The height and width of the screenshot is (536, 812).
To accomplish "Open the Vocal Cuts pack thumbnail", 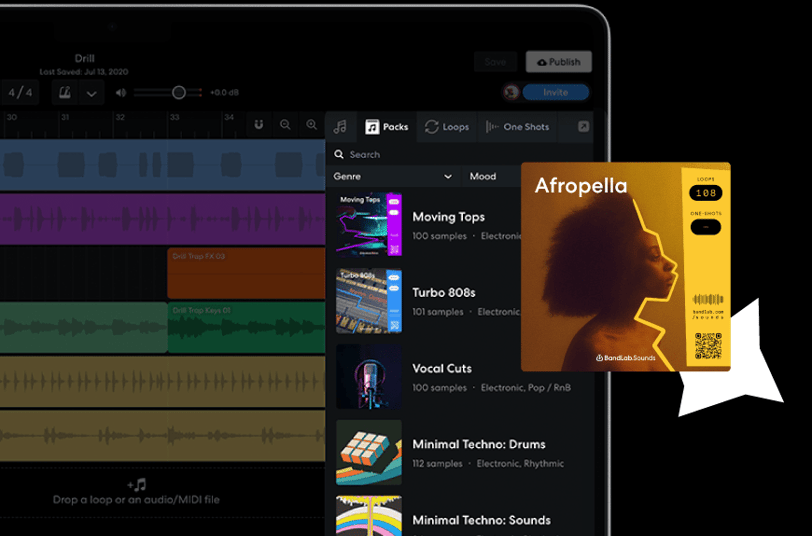I will pos(369,376).
